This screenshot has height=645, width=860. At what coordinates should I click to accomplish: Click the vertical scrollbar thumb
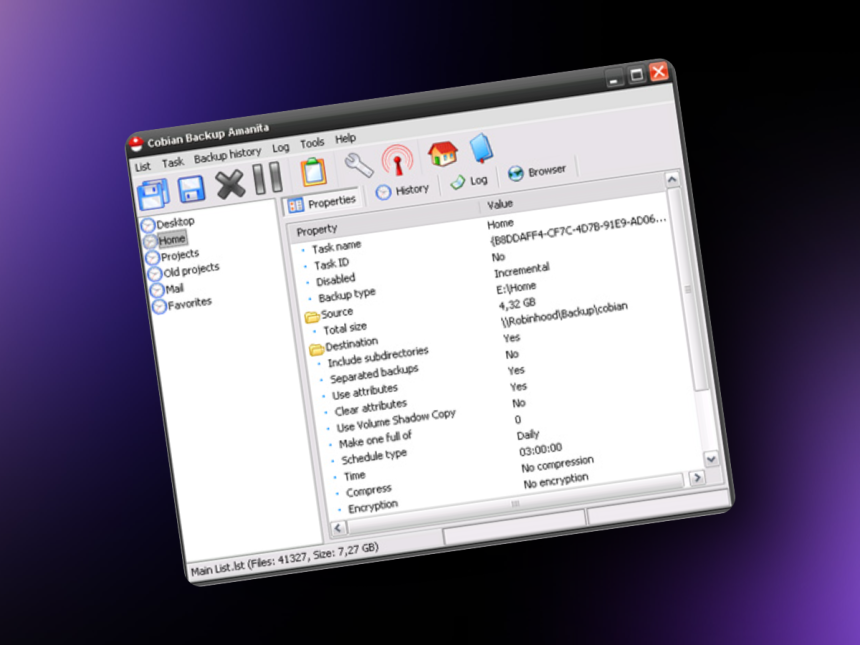point(689,290)
